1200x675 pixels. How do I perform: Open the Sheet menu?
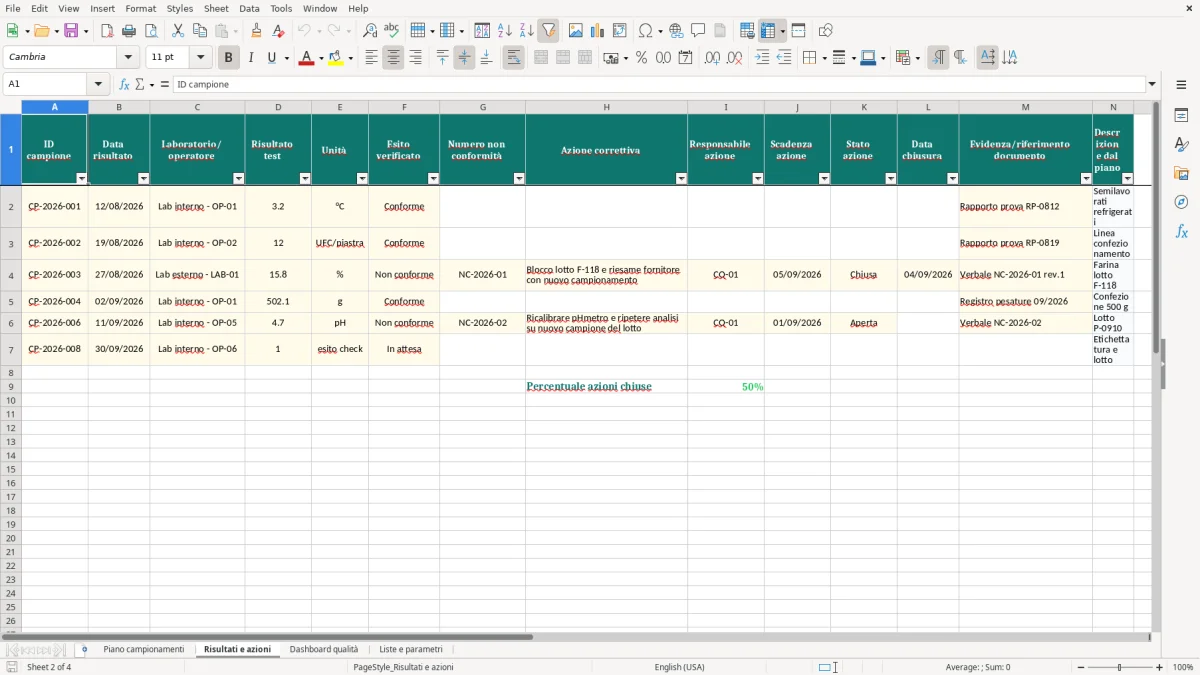coord(216,8)
